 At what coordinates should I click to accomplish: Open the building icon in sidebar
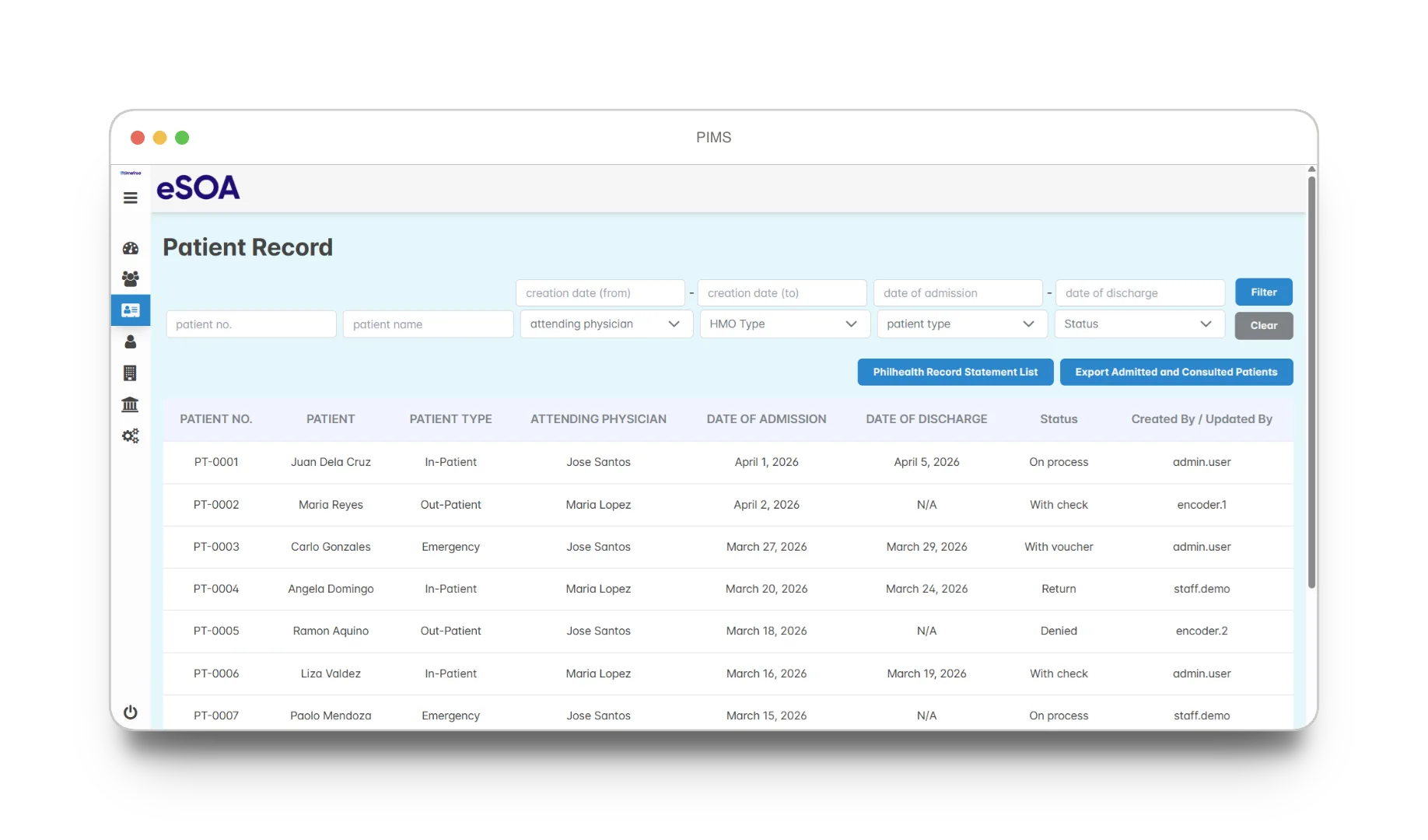(x=131, y=373)
